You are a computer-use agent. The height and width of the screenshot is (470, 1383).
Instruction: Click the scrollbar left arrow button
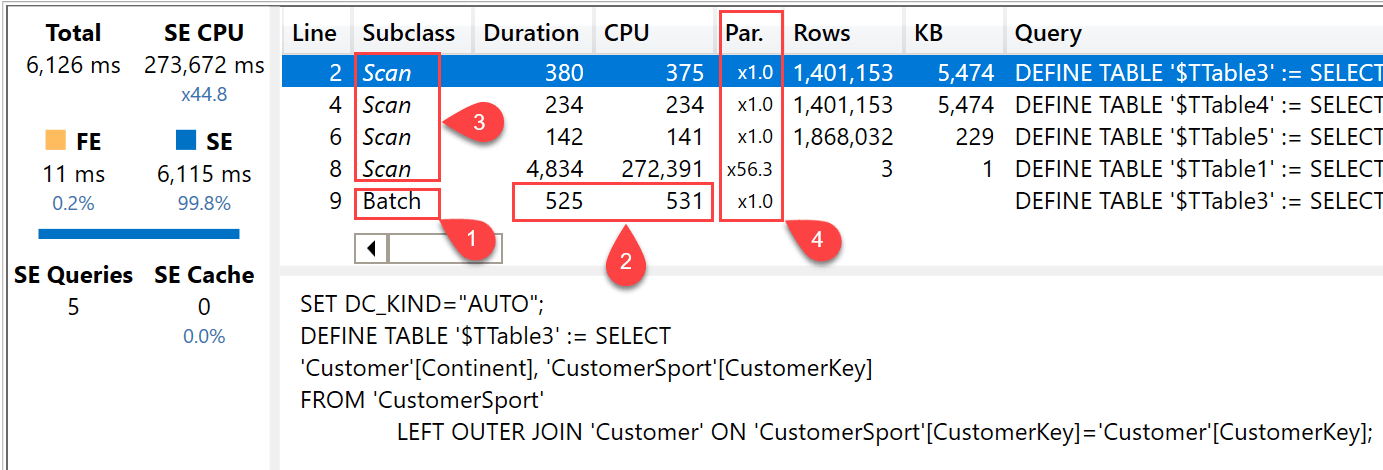(x=372, y=247)
